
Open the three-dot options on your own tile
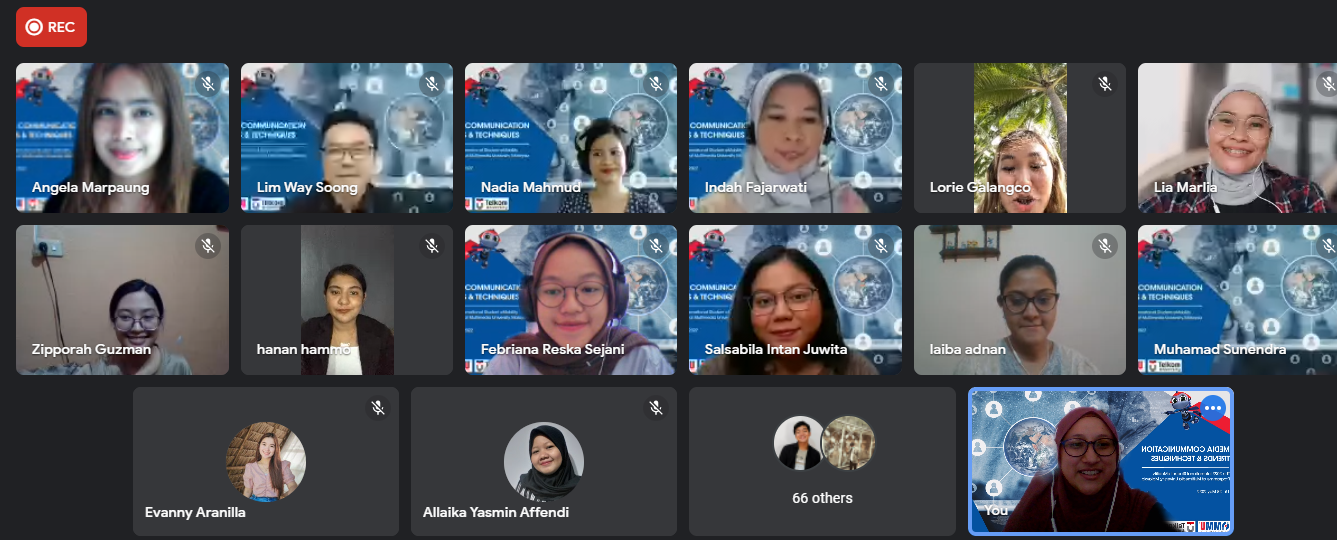tap(1213, 408)
